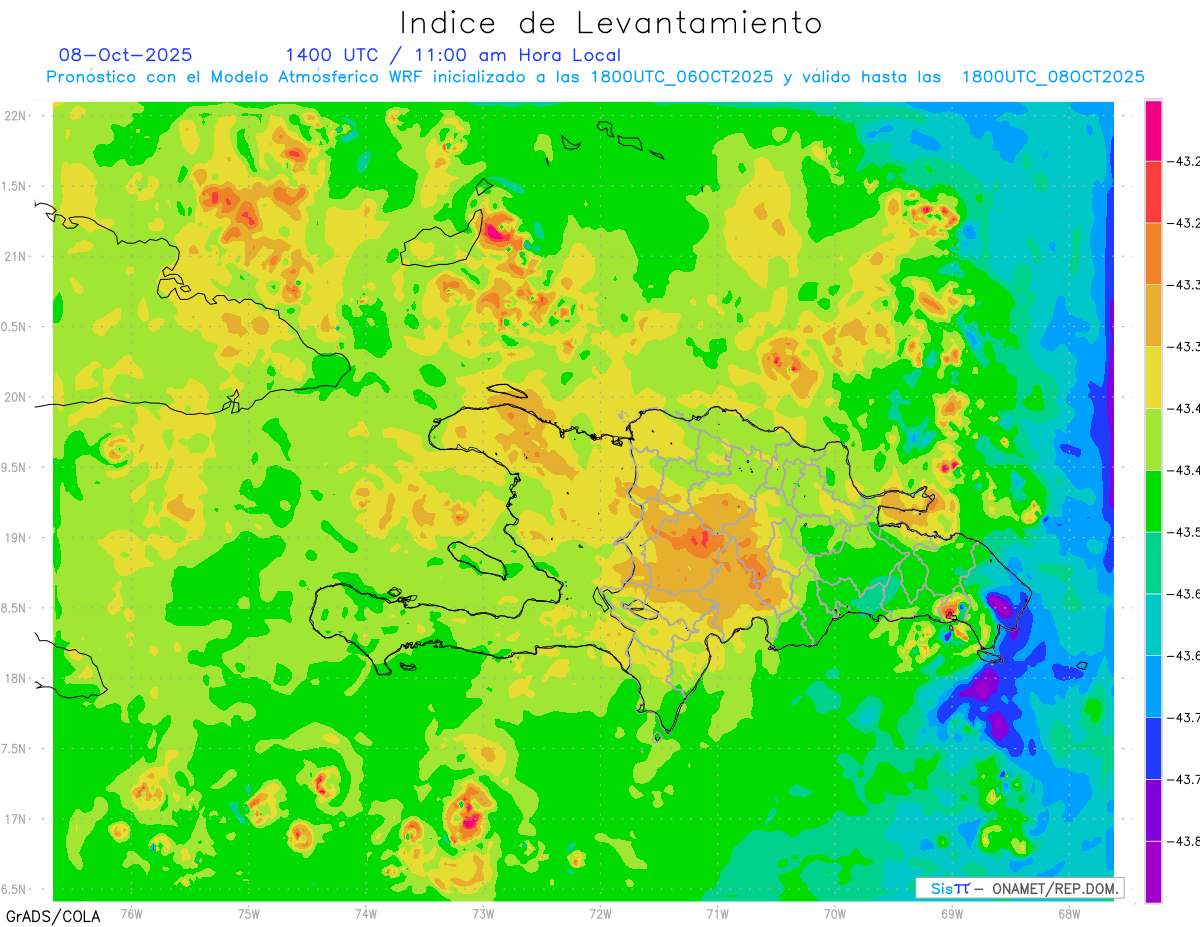Image resolution: width=1200 pixels, height=927 pixels.
Task: Click the 68W longitude axis label
Action: tap(1069, 913)
